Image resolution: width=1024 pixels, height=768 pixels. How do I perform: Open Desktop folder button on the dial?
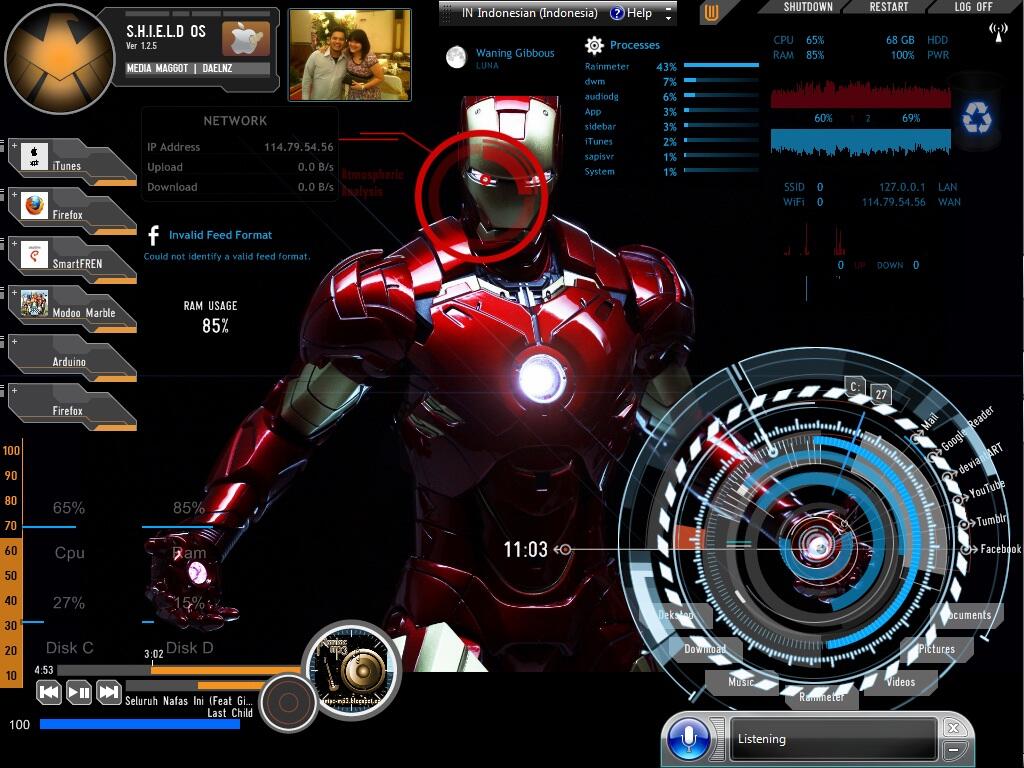pyautogui.click(x=676, y=615)
